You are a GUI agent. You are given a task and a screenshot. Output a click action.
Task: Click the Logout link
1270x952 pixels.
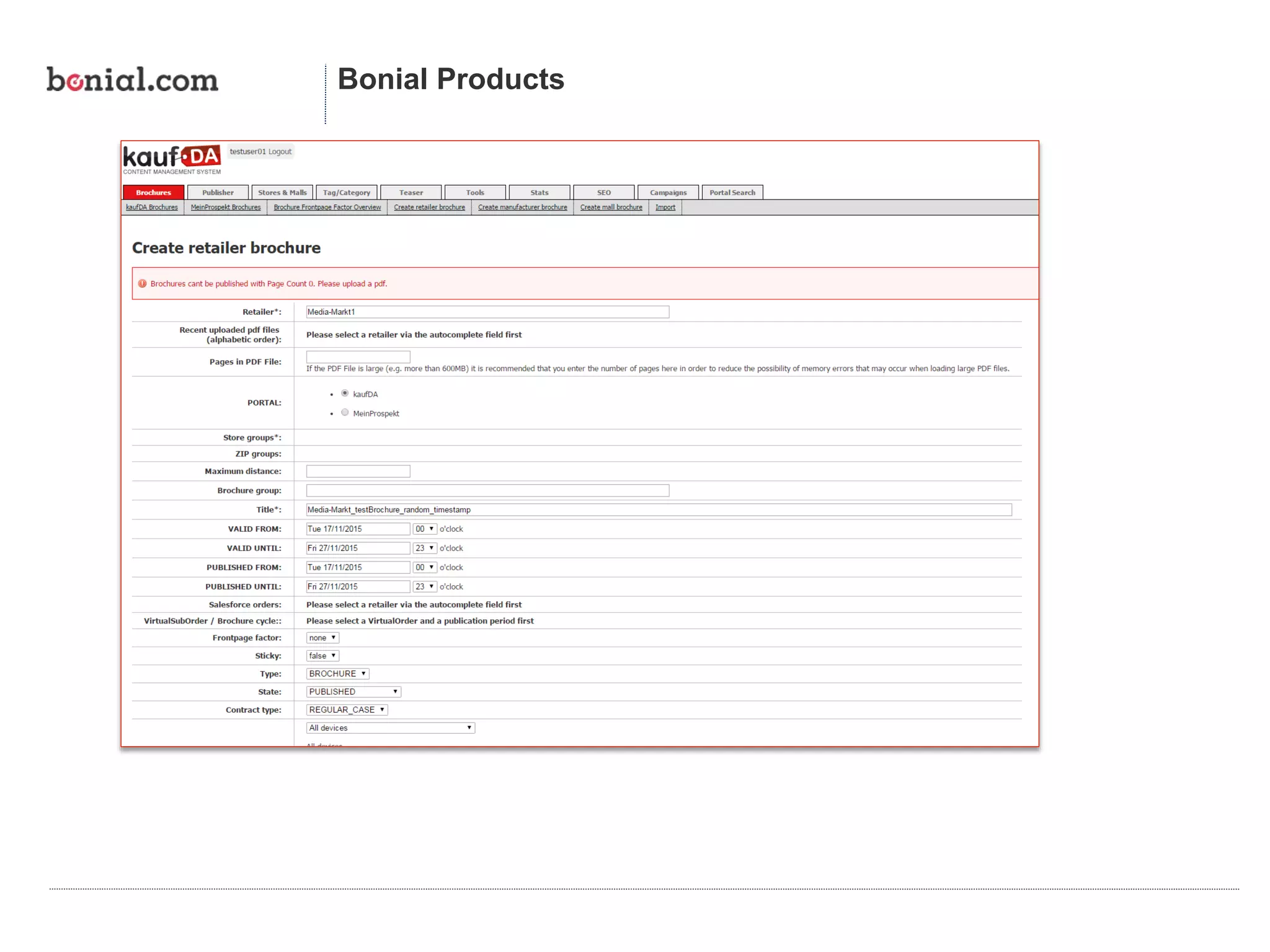tap(280, 151)
